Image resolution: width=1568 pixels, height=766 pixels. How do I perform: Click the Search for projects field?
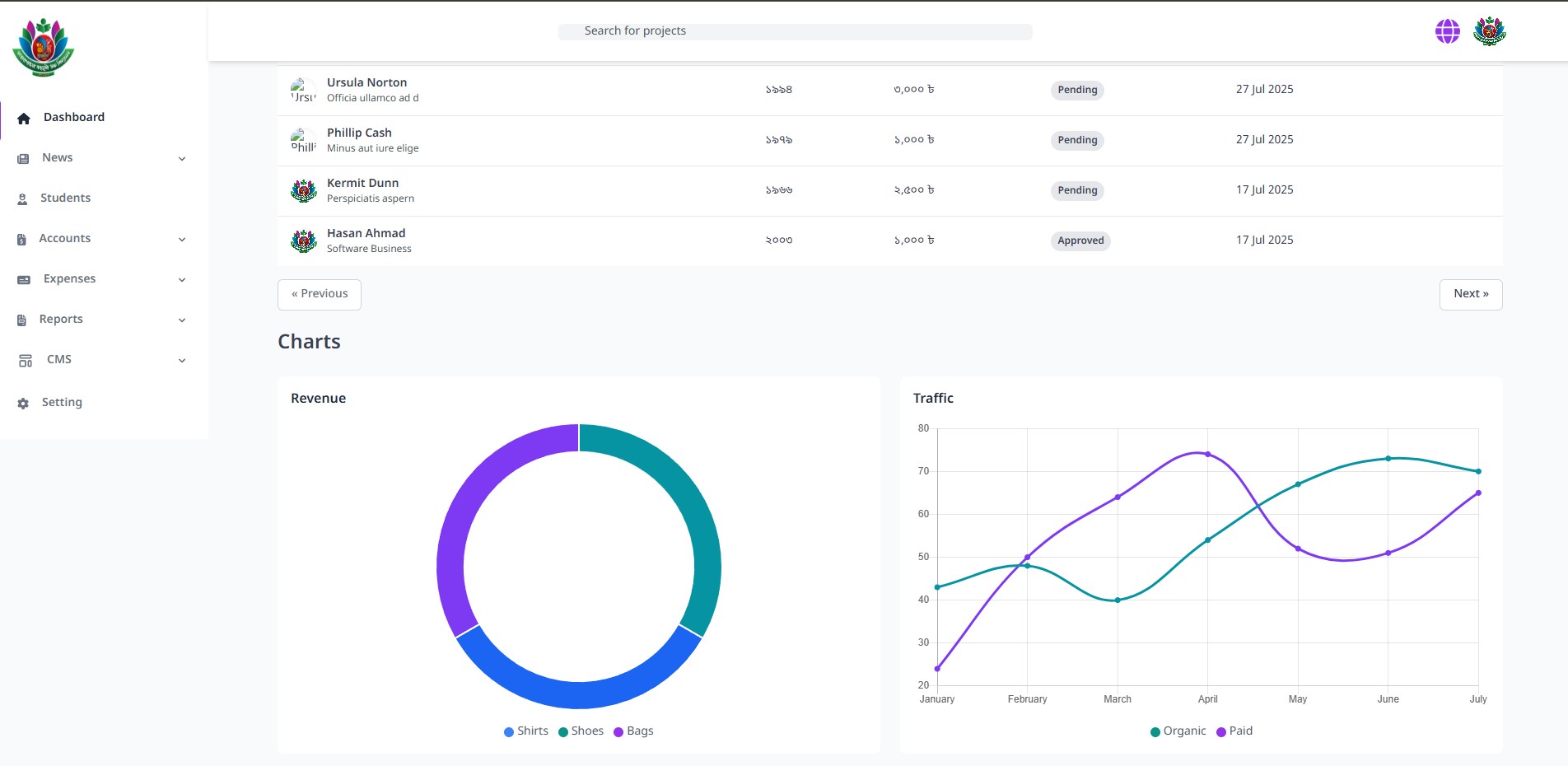pyautogui.click(x=795, y=31)
